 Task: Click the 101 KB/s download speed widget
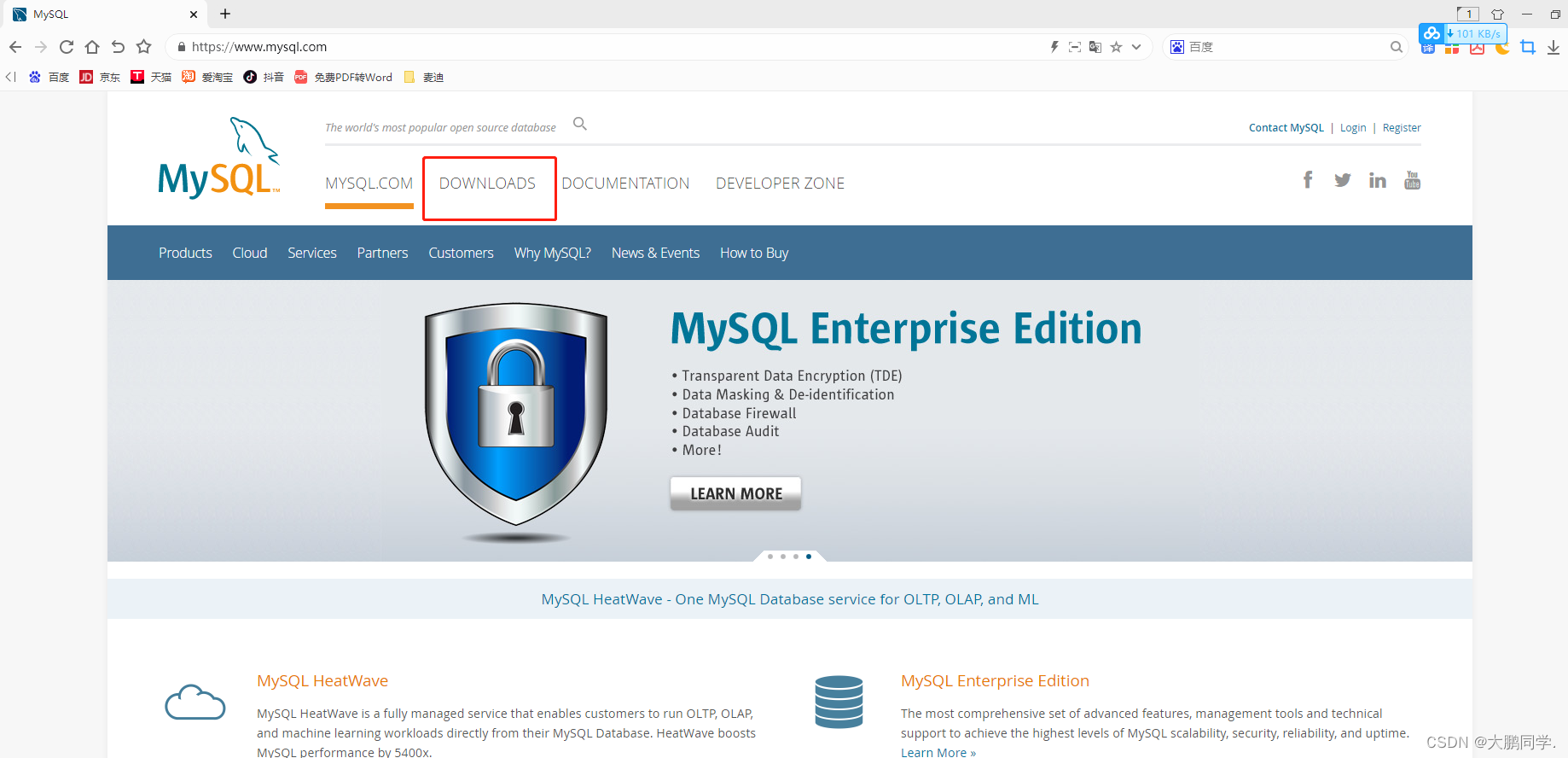(x=1463, y=33)
